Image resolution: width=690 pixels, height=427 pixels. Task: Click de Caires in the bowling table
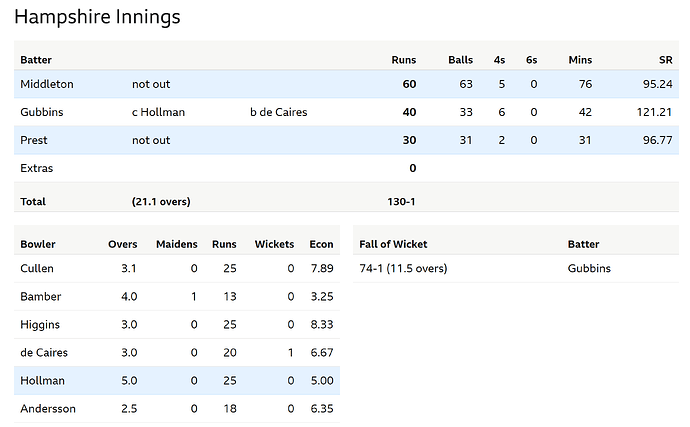(x=44, y=352)
